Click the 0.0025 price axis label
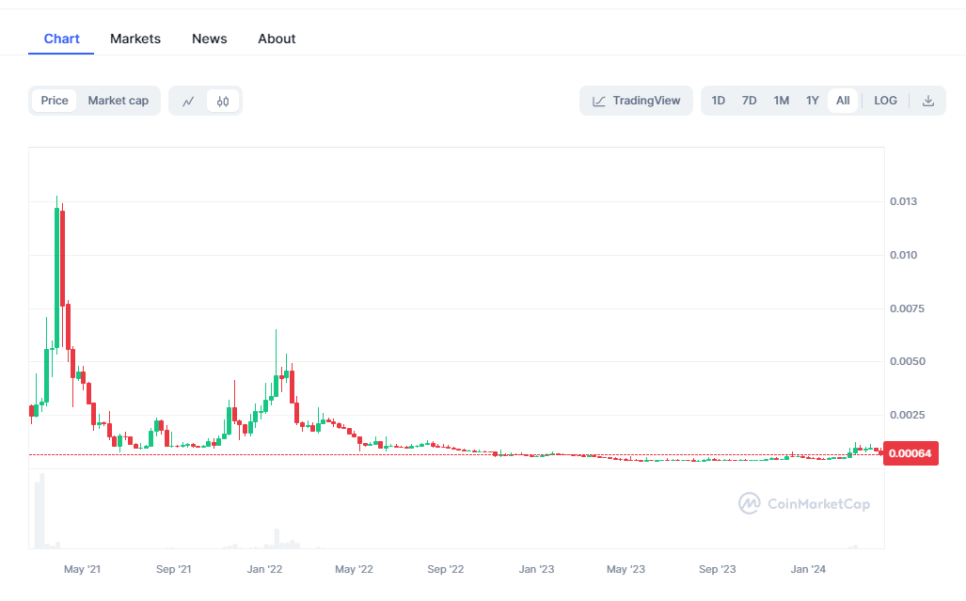Screen dimensions: 966x601 coord(907,415)
